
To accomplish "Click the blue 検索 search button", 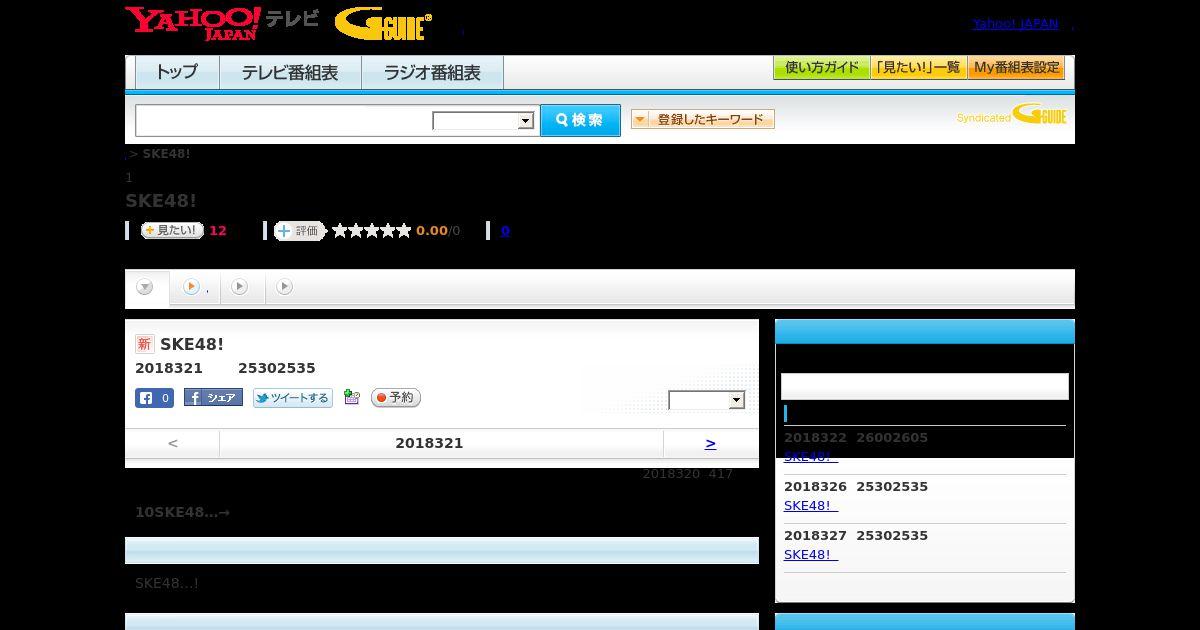I will (x=580, y=120).
